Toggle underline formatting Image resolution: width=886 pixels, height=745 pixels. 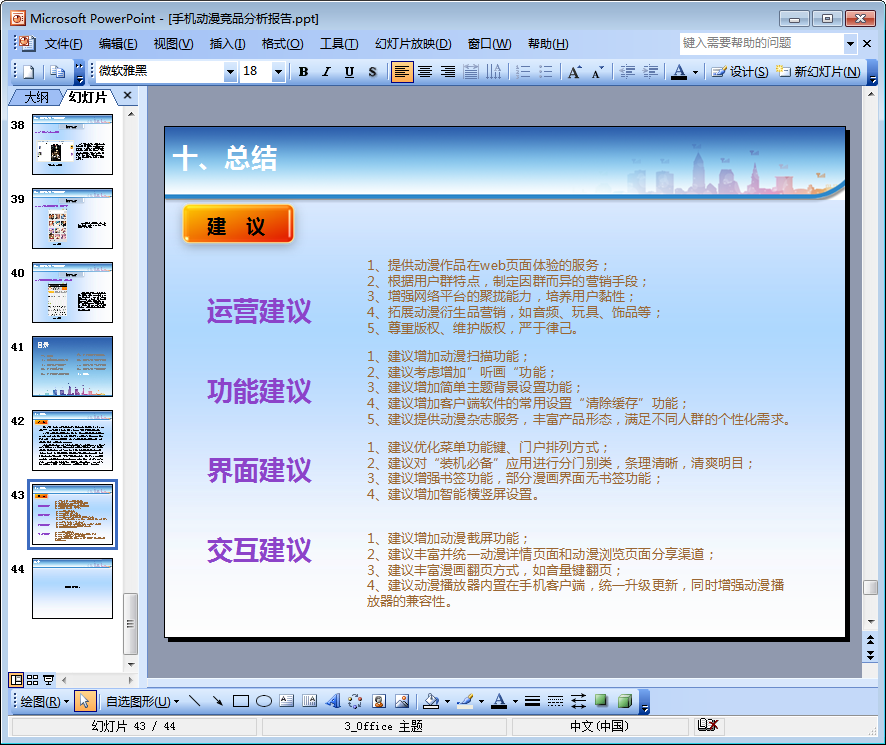(349, 72)
